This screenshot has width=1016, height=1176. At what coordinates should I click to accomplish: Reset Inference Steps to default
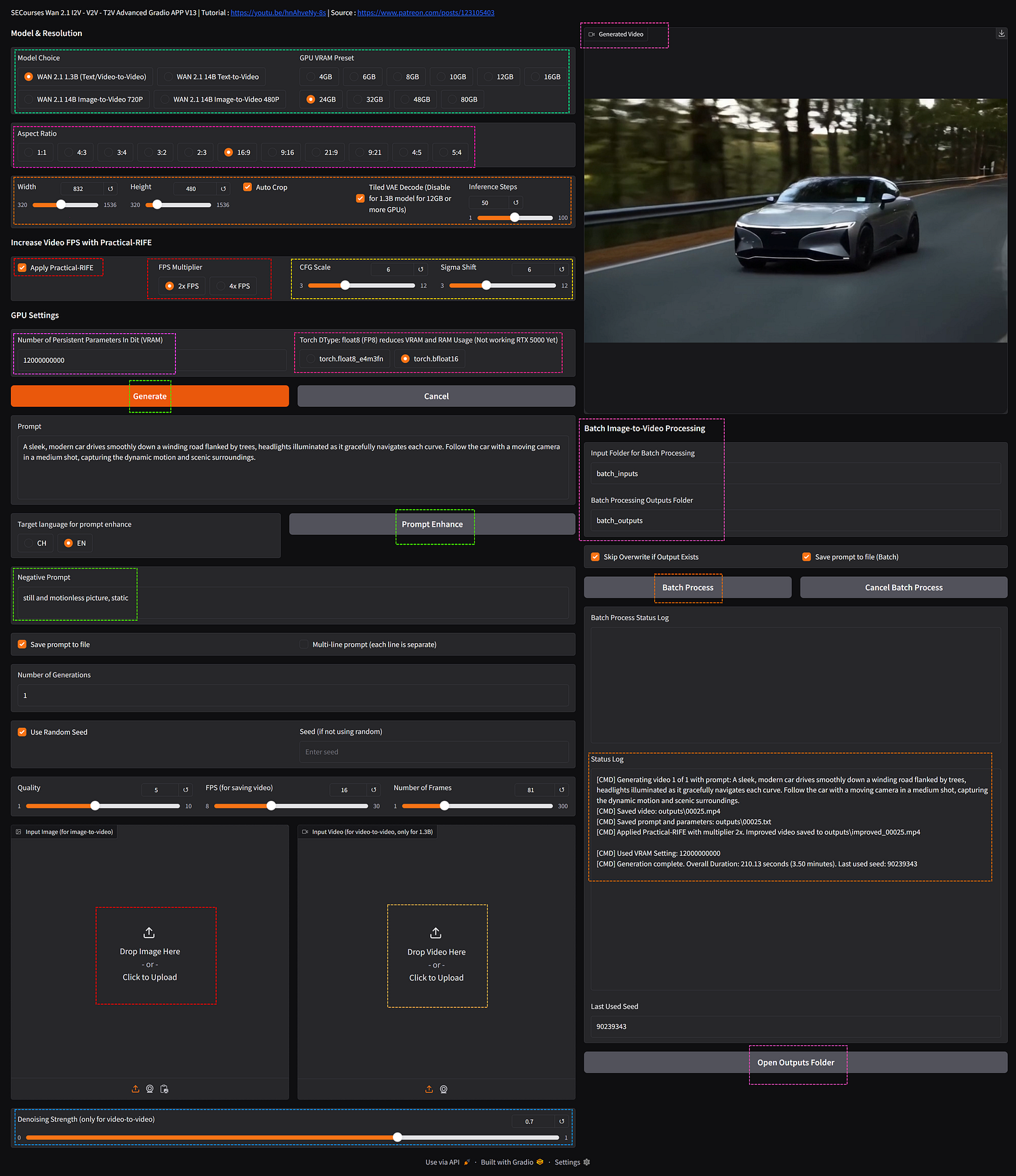516,202
